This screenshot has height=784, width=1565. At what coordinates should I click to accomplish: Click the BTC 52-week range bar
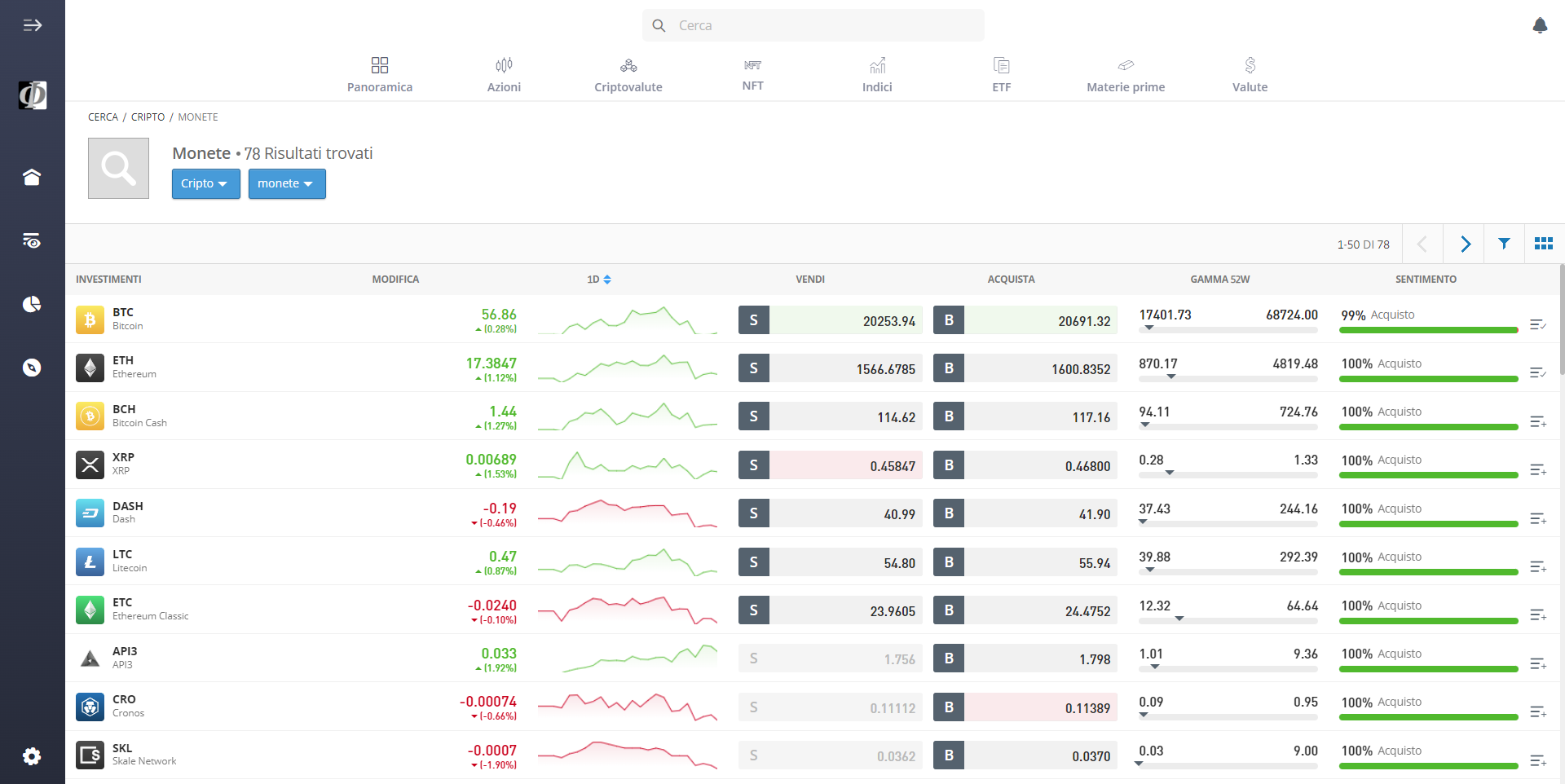(1228, 329)
